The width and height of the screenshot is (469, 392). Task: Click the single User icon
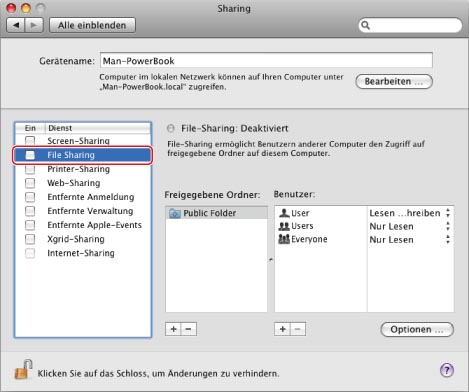click(284, 213)
